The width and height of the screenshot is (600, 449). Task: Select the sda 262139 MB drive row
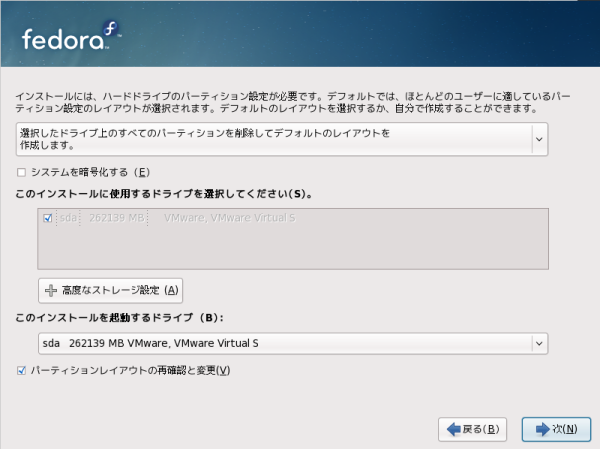point(100,218)
